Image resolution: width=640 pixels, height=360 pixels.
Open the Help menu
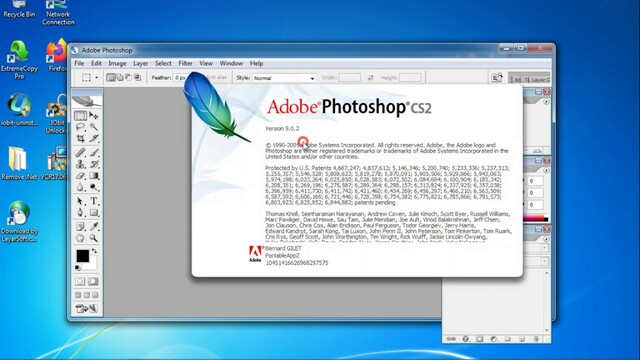[256, 63]
